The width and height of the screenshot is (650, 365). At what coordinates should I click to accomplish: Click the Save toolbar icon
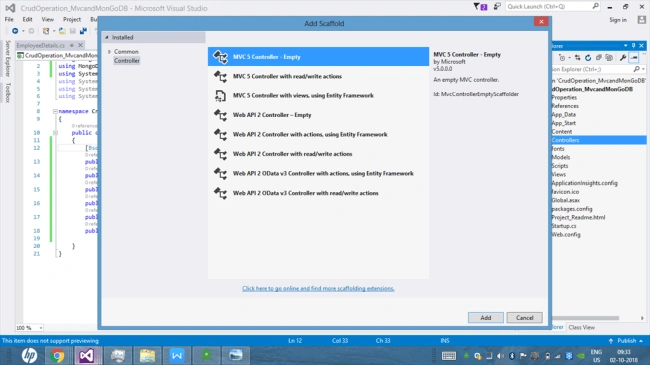[x=73, y=31]
